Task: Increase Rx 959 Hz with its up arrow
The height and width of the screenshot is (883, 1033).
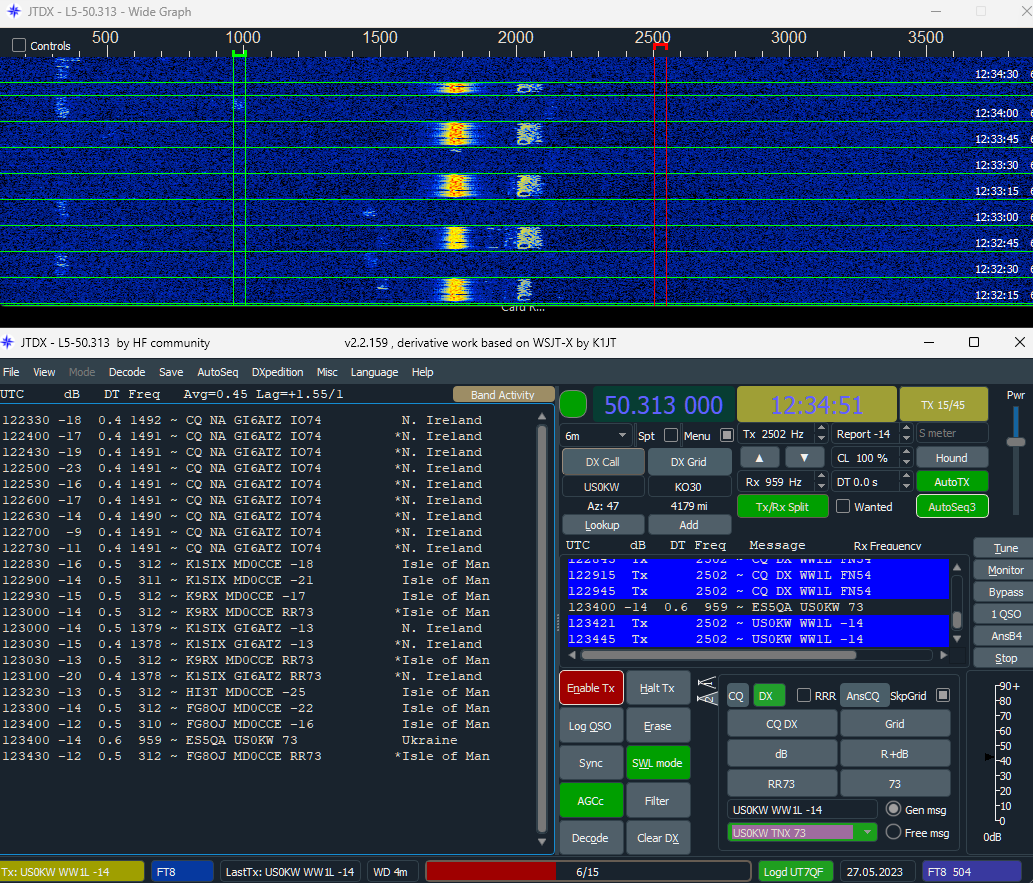Action: (x=820, y=477)
